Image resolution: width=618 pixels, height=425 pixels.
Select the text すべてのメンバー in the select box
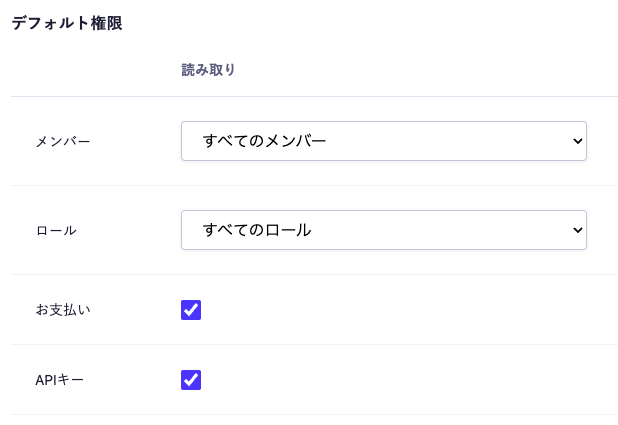pos(265,141)
